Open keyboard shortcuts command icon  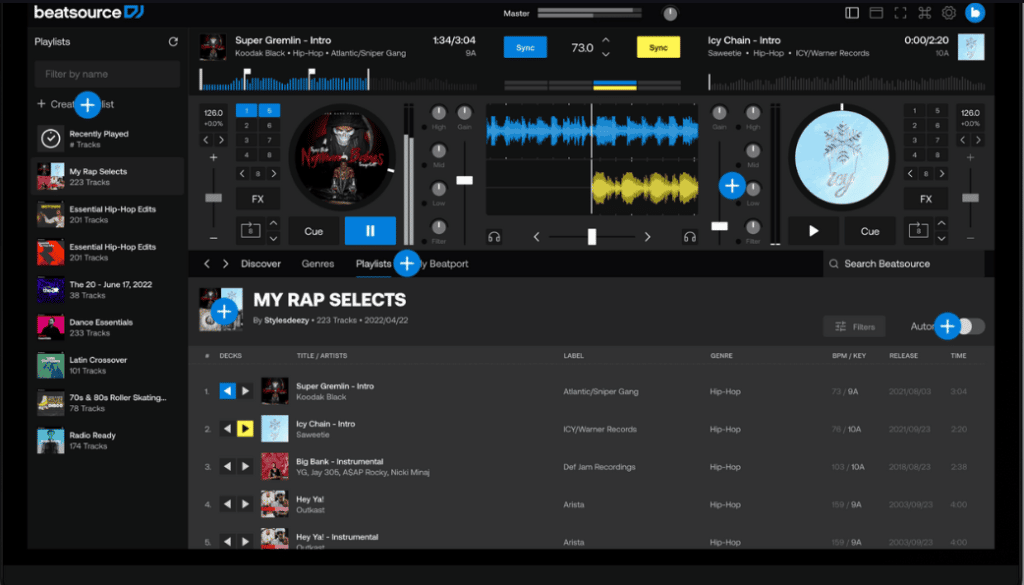924,13
